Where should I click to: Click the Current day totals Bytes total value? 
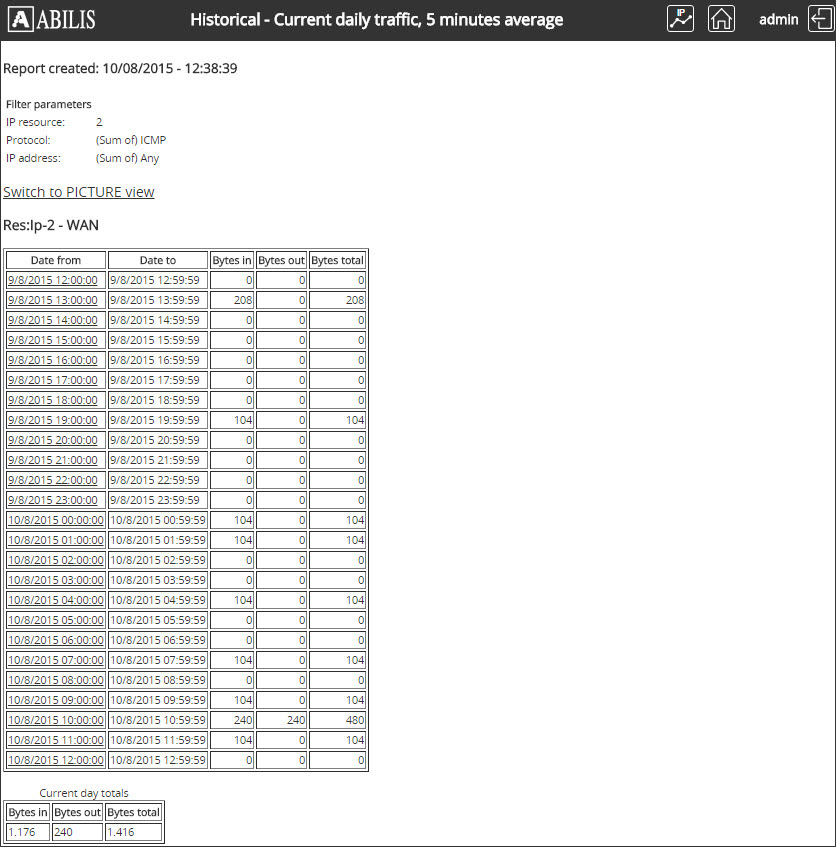[133, 831]
